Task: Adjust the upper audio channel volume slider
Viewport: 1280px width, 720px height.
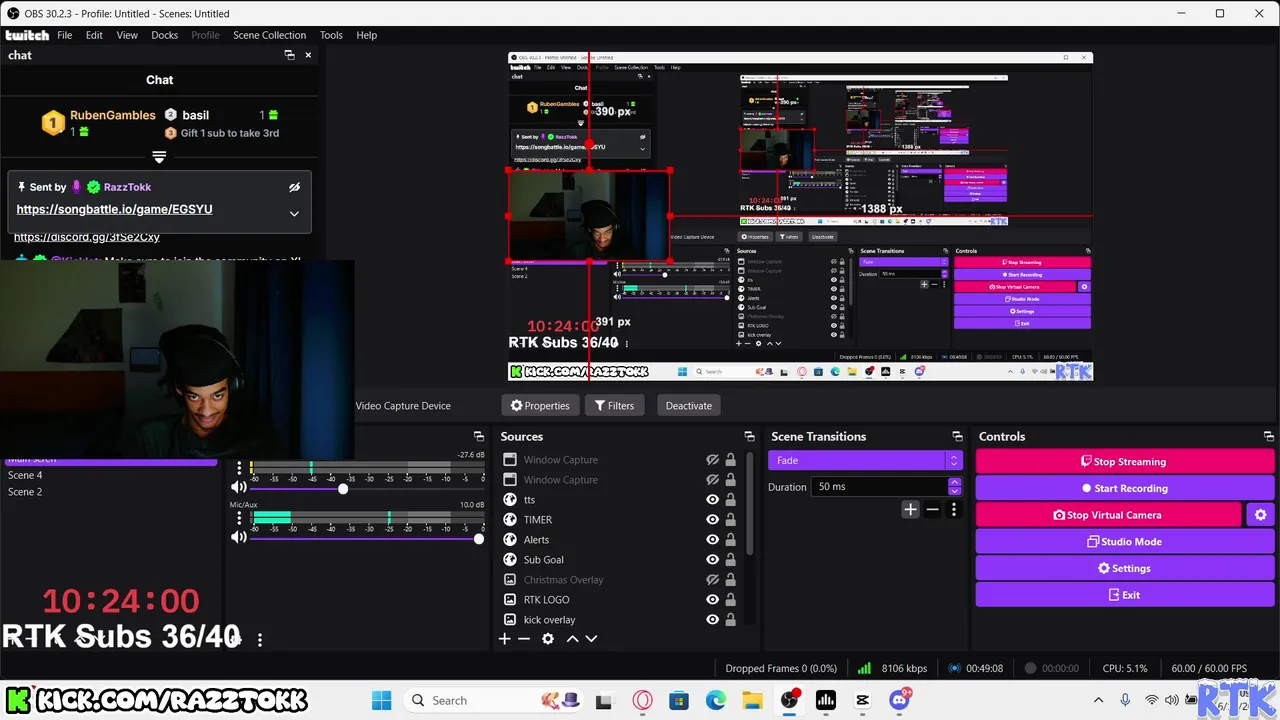Action: (x=343, y=488)
